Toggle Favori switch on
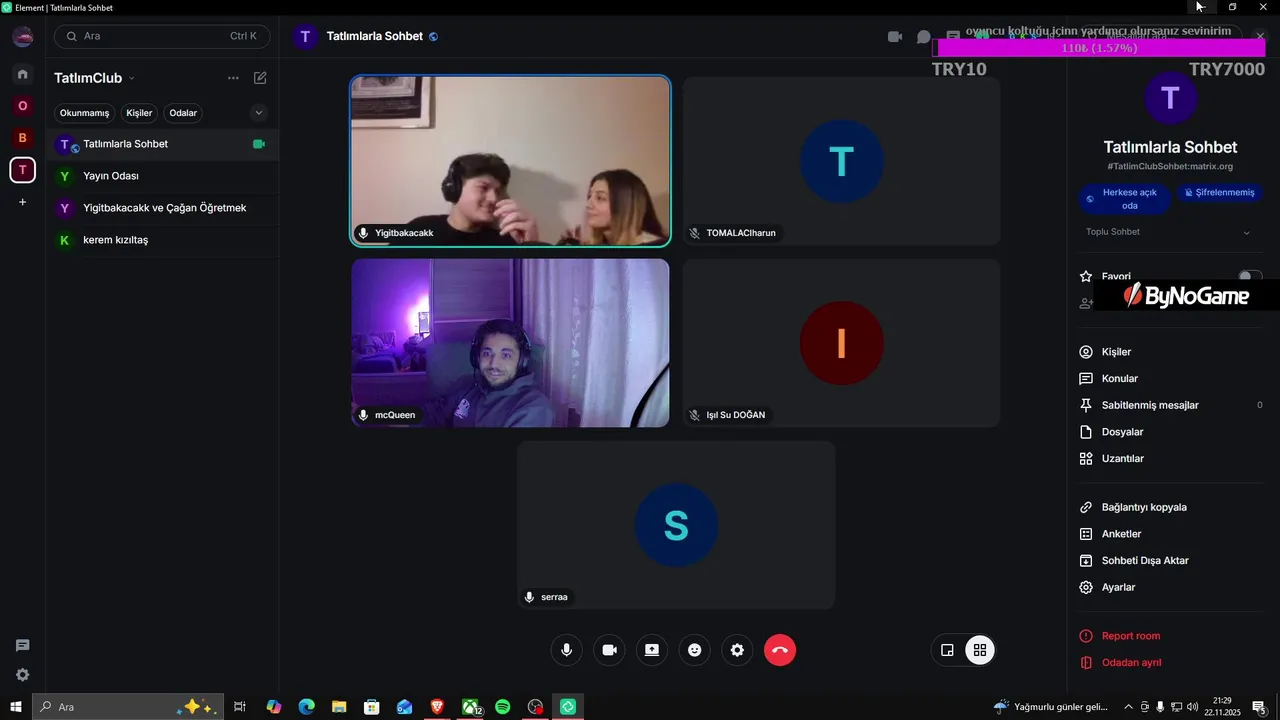The height and width of the screenshot is (720, 1280). point(1250,276)
